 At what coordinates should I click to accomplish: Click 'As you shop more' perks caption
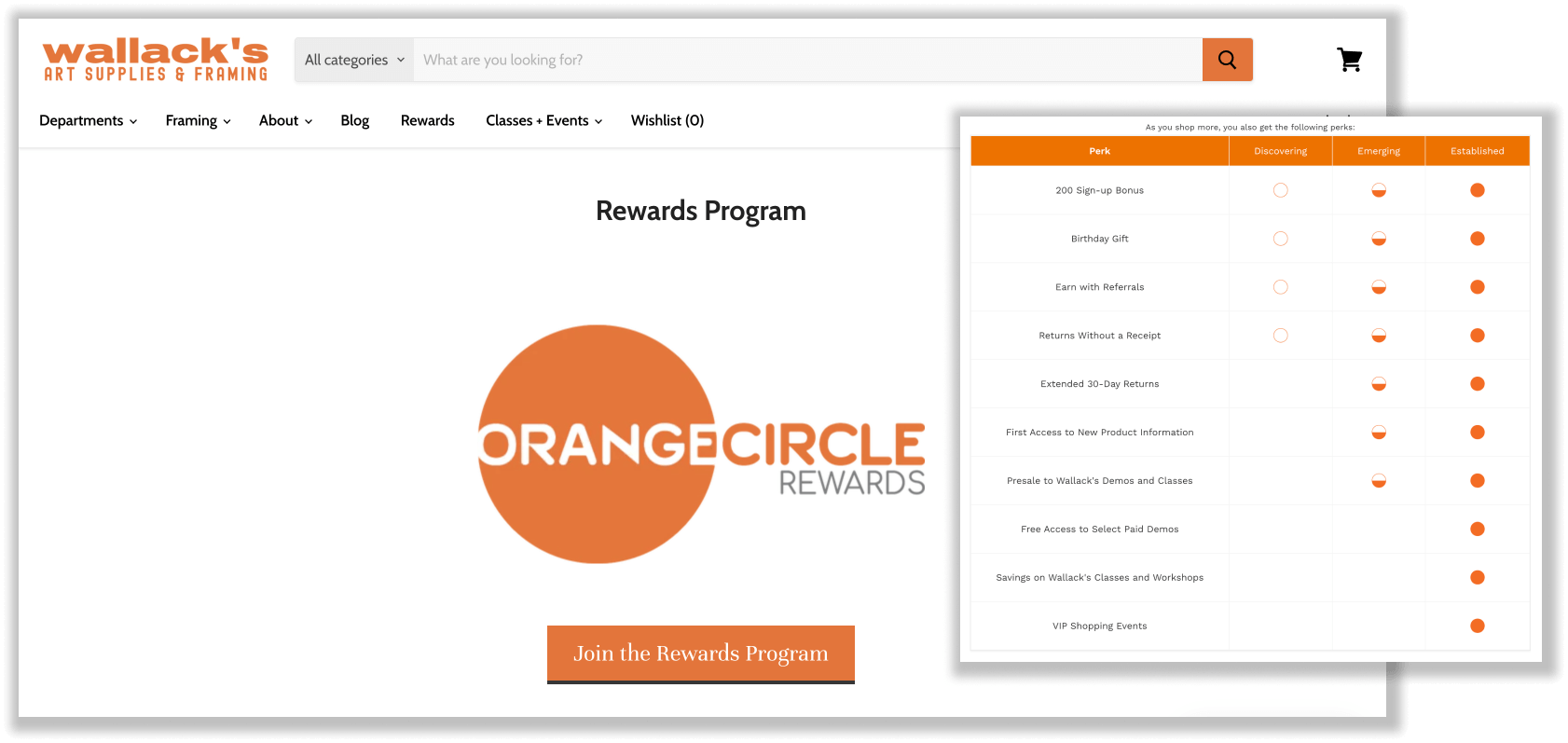1250,127
